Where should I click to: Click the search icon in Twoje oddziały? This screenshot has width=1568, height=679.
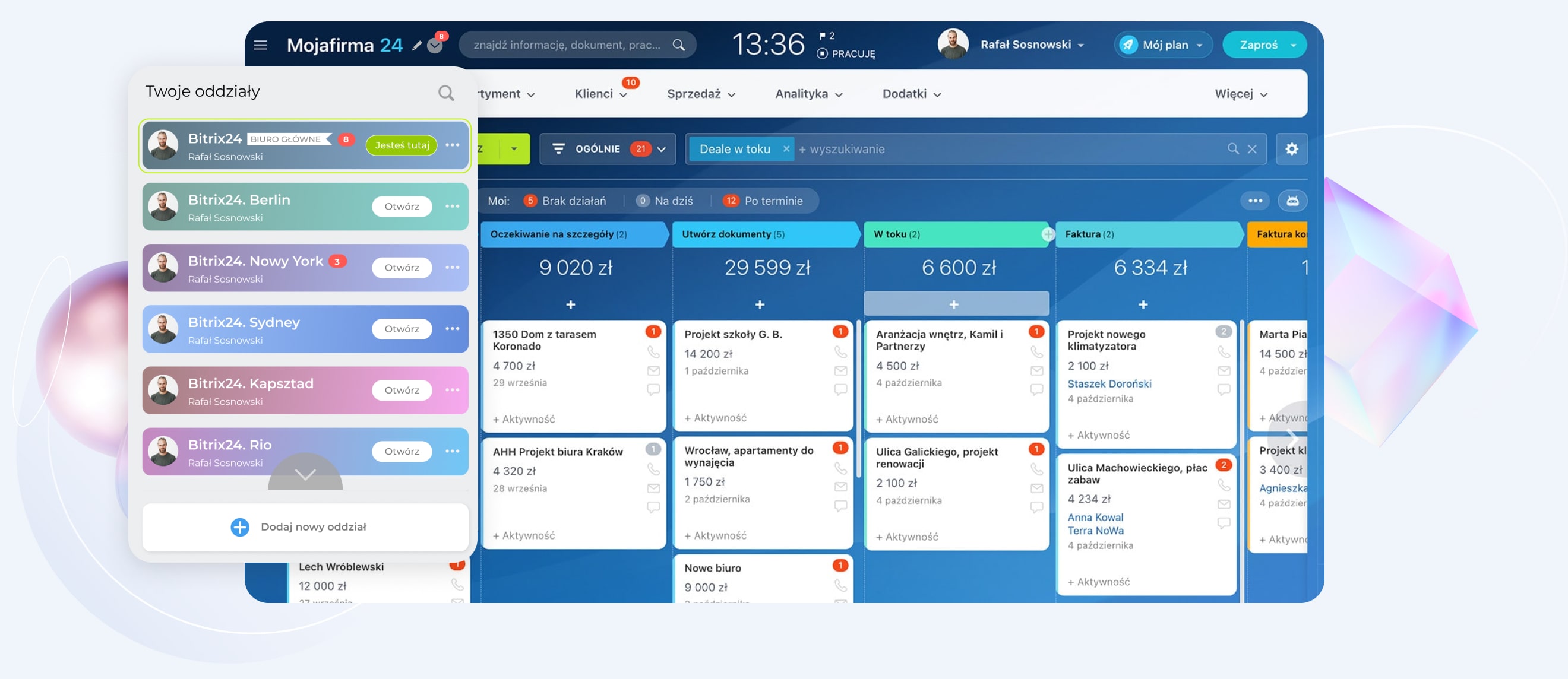click(445, 93)
